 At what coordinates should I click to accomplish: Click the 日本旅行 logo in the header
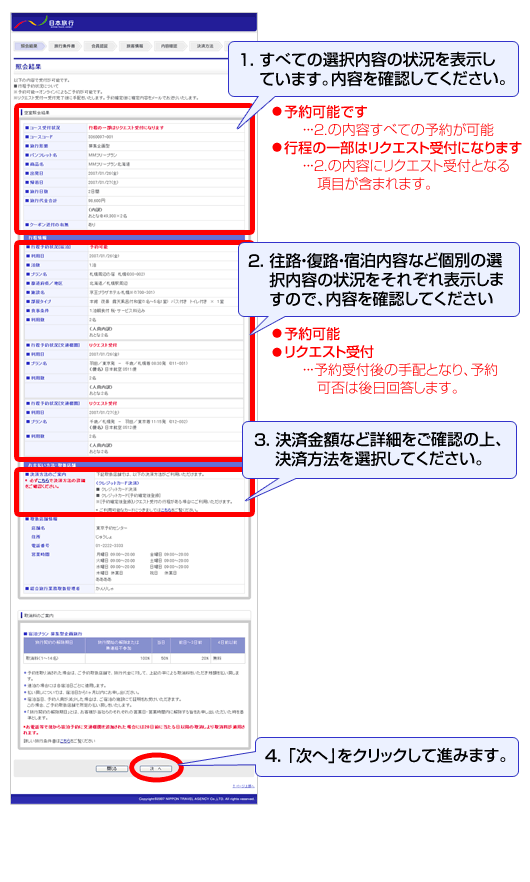pos(44,23)
